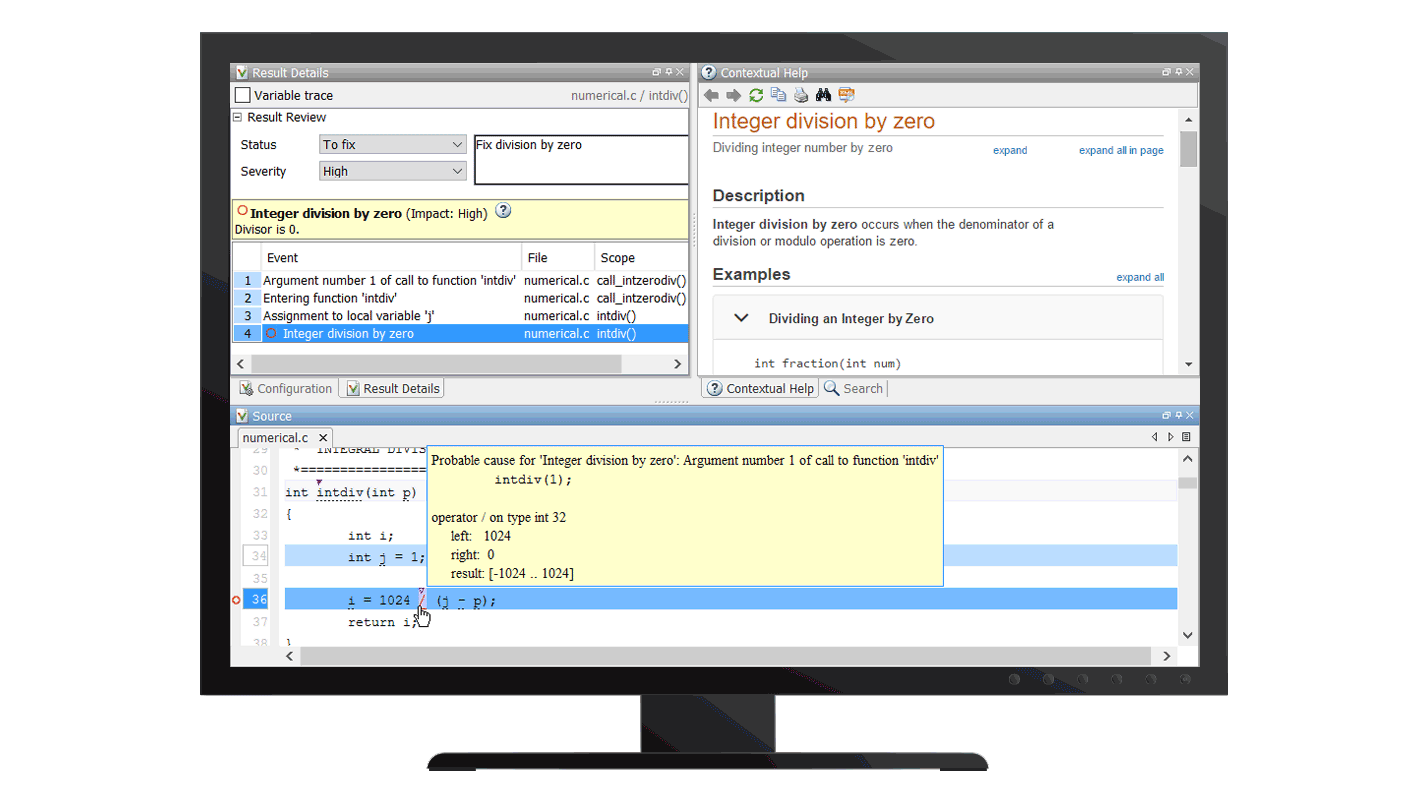Click the binoculars find icon
The image size is (1428, 803).
click(x=823, y=95)
